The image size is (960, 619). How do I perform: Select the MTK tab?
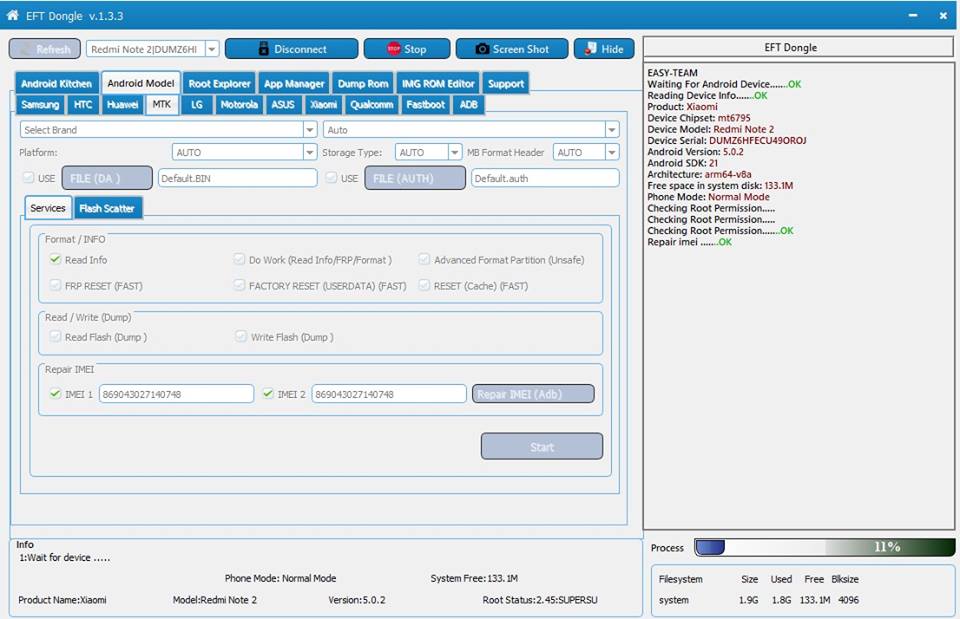(162, 105)
